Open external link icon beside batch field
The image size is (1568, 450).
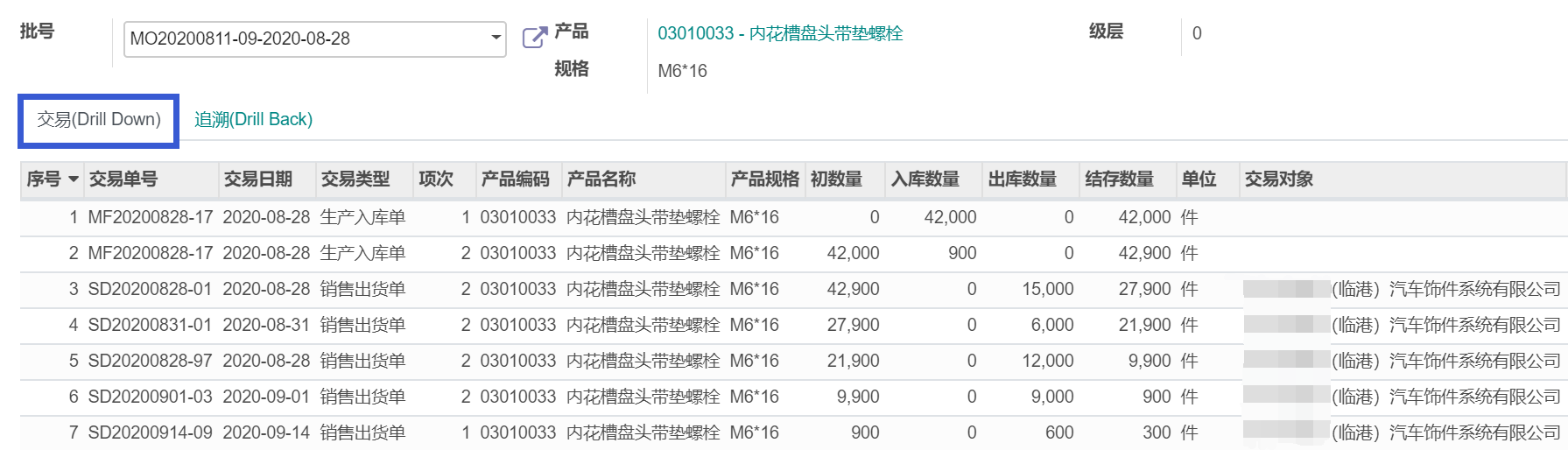tap(534, 38)
